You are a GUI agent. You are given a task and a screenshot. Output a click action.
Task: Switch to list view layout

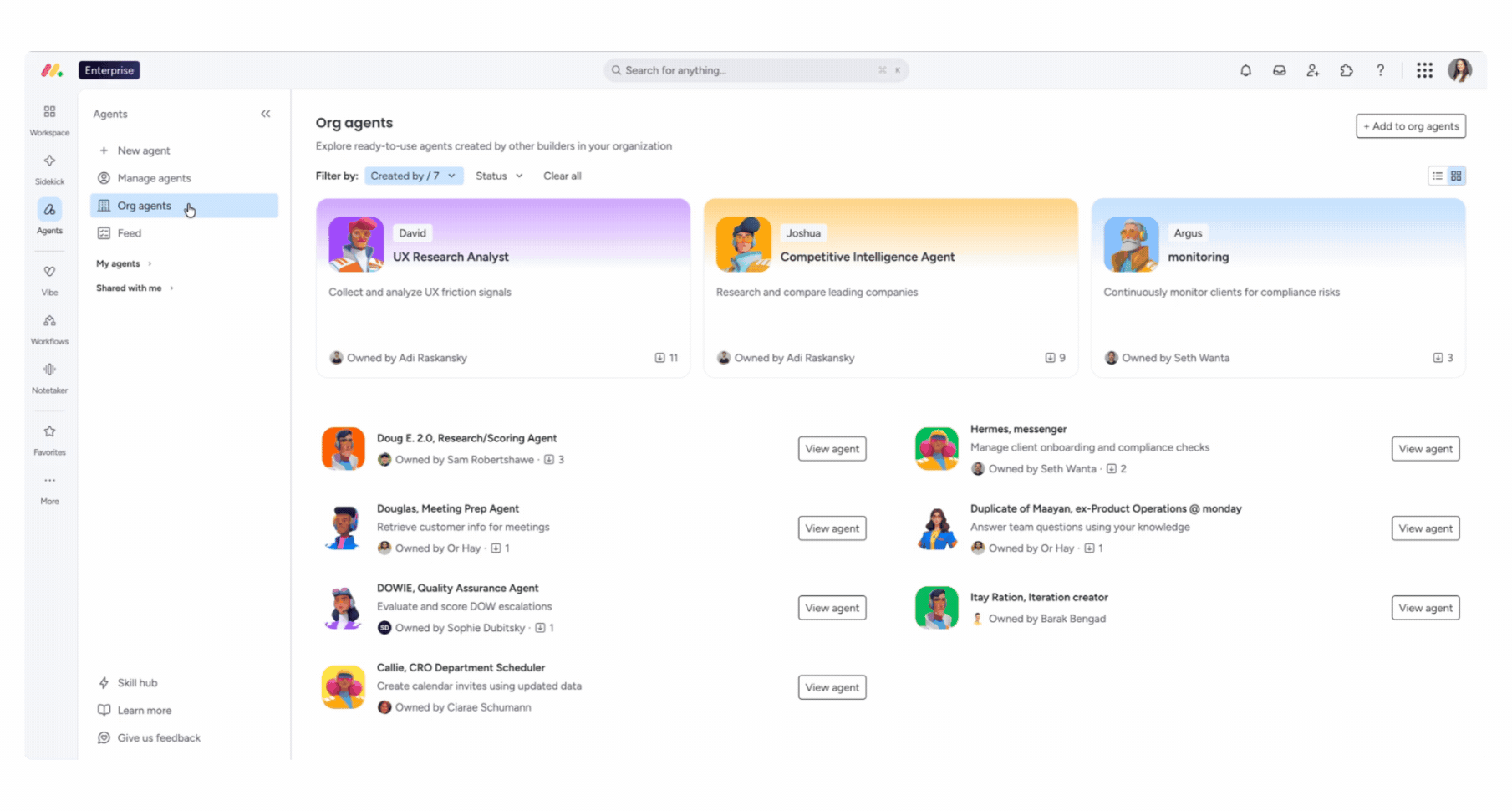[1437, 176]
